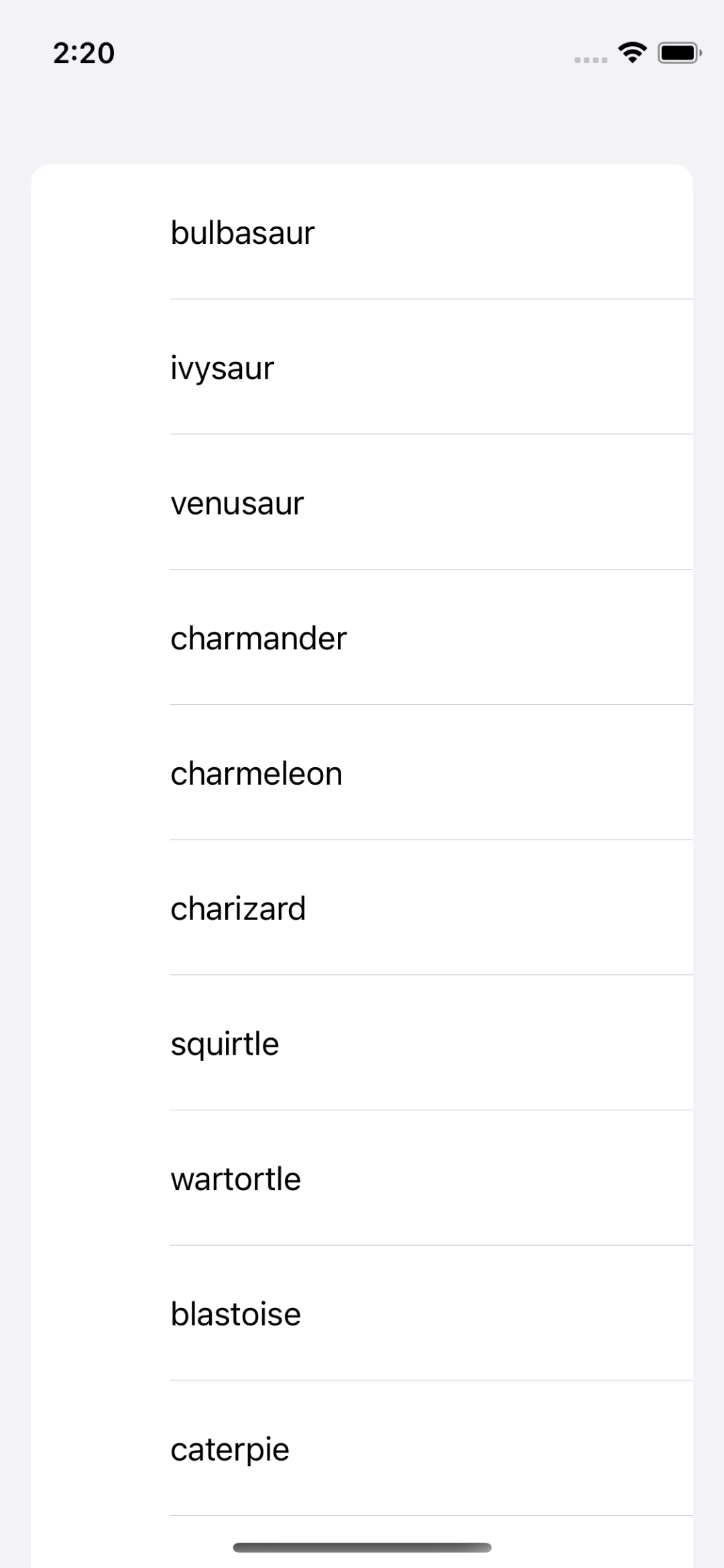Tap blank image area left of bulbasaur
724x1568 pixels.
(101, 233)
